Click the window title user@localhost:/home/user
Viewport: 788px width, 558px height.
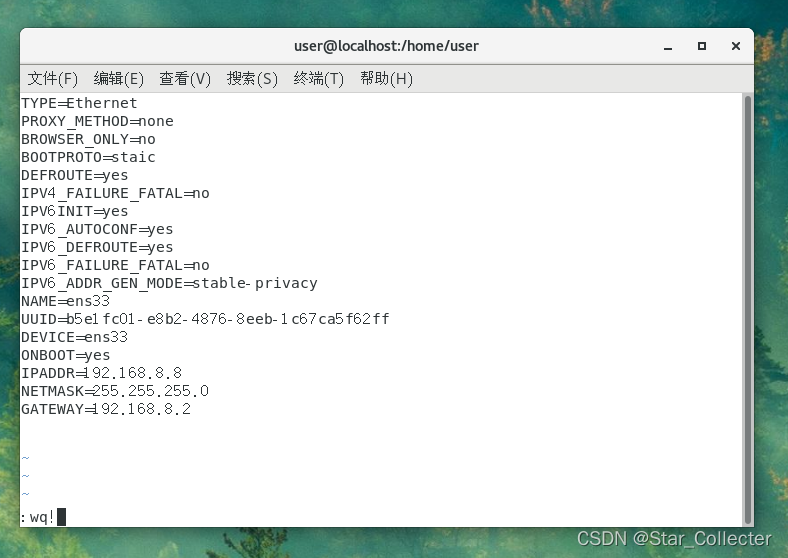click(x=386, y=46)
